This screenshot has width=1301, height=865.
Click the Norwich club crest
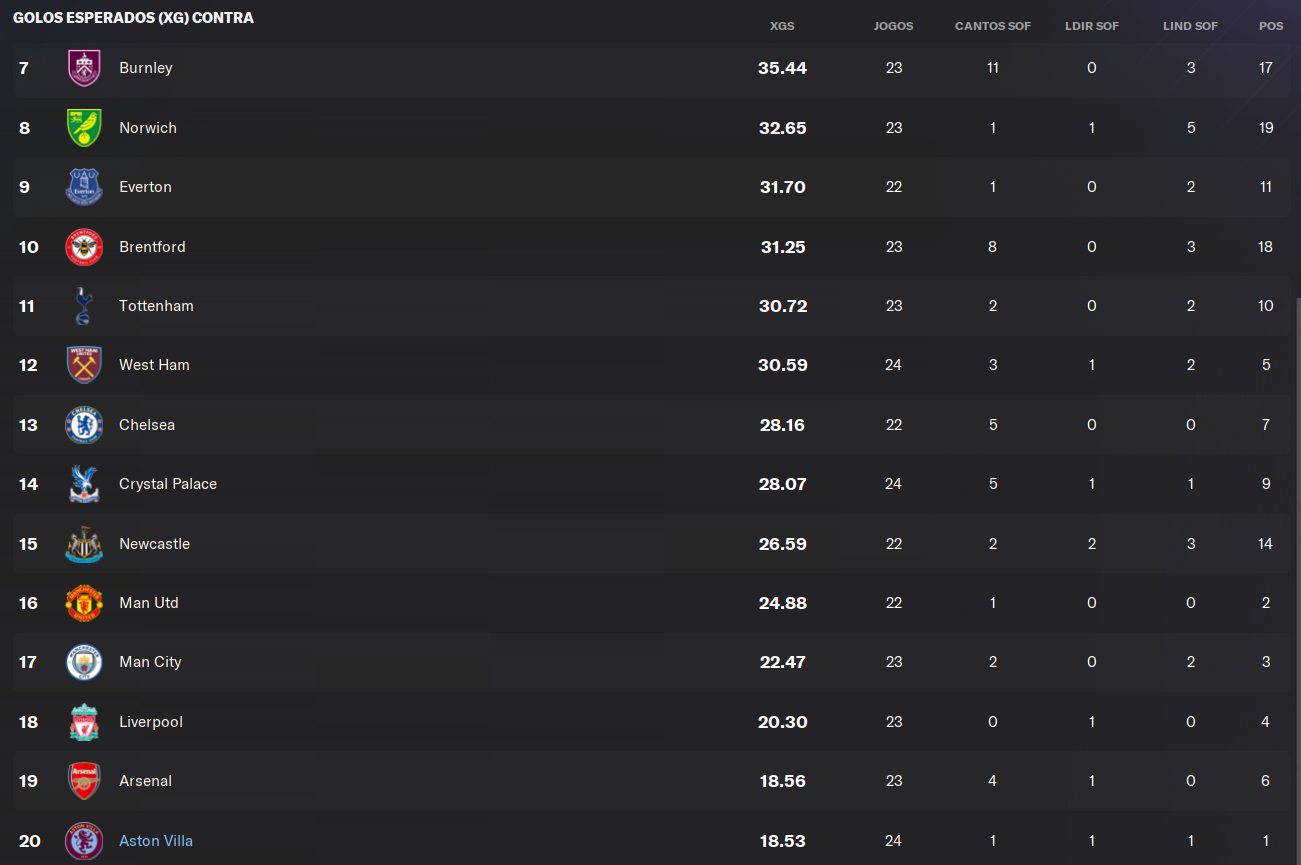click(x=84, y=128)
